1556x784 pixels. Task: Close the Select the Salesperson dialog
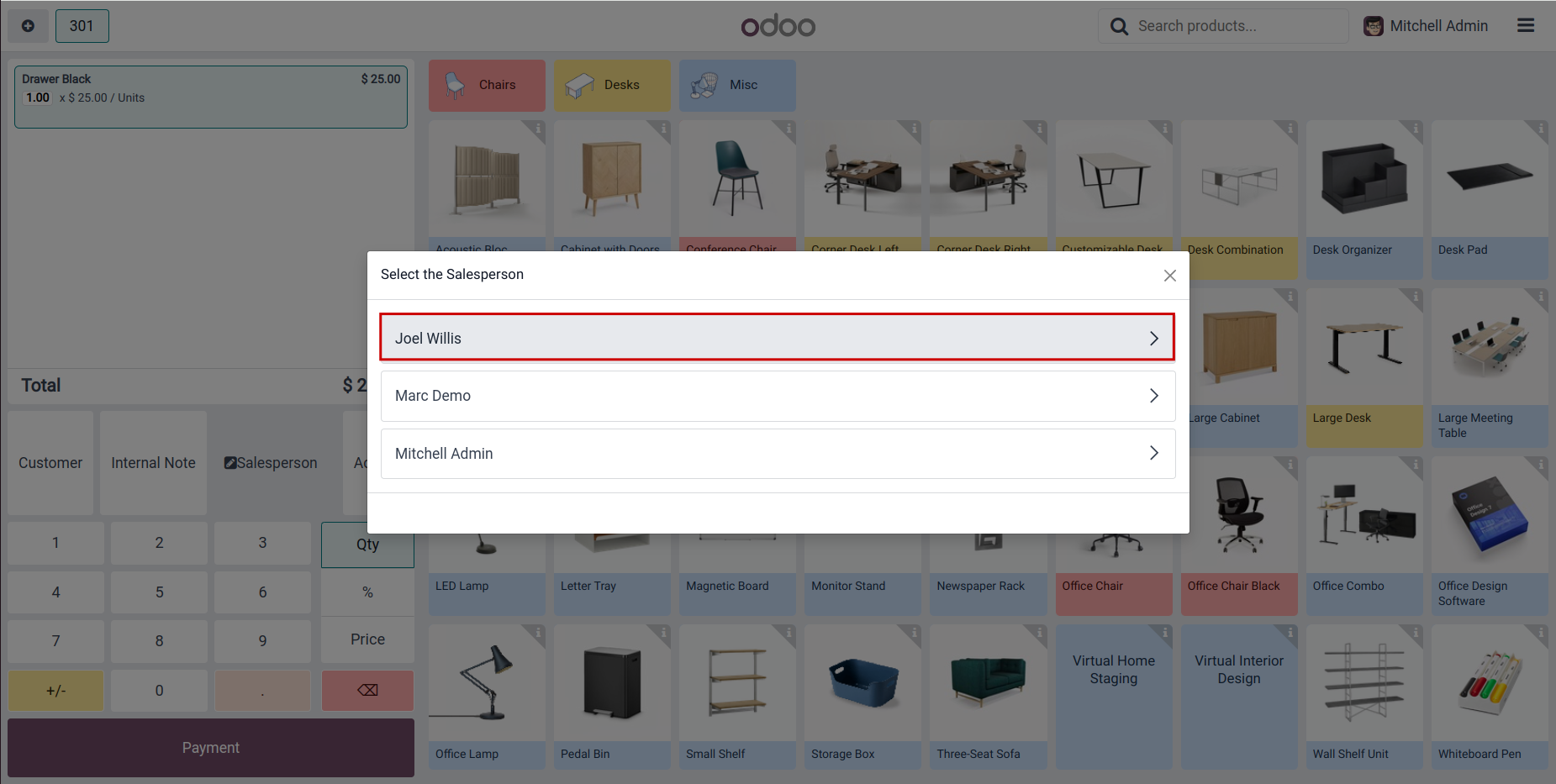point(1169,276)
